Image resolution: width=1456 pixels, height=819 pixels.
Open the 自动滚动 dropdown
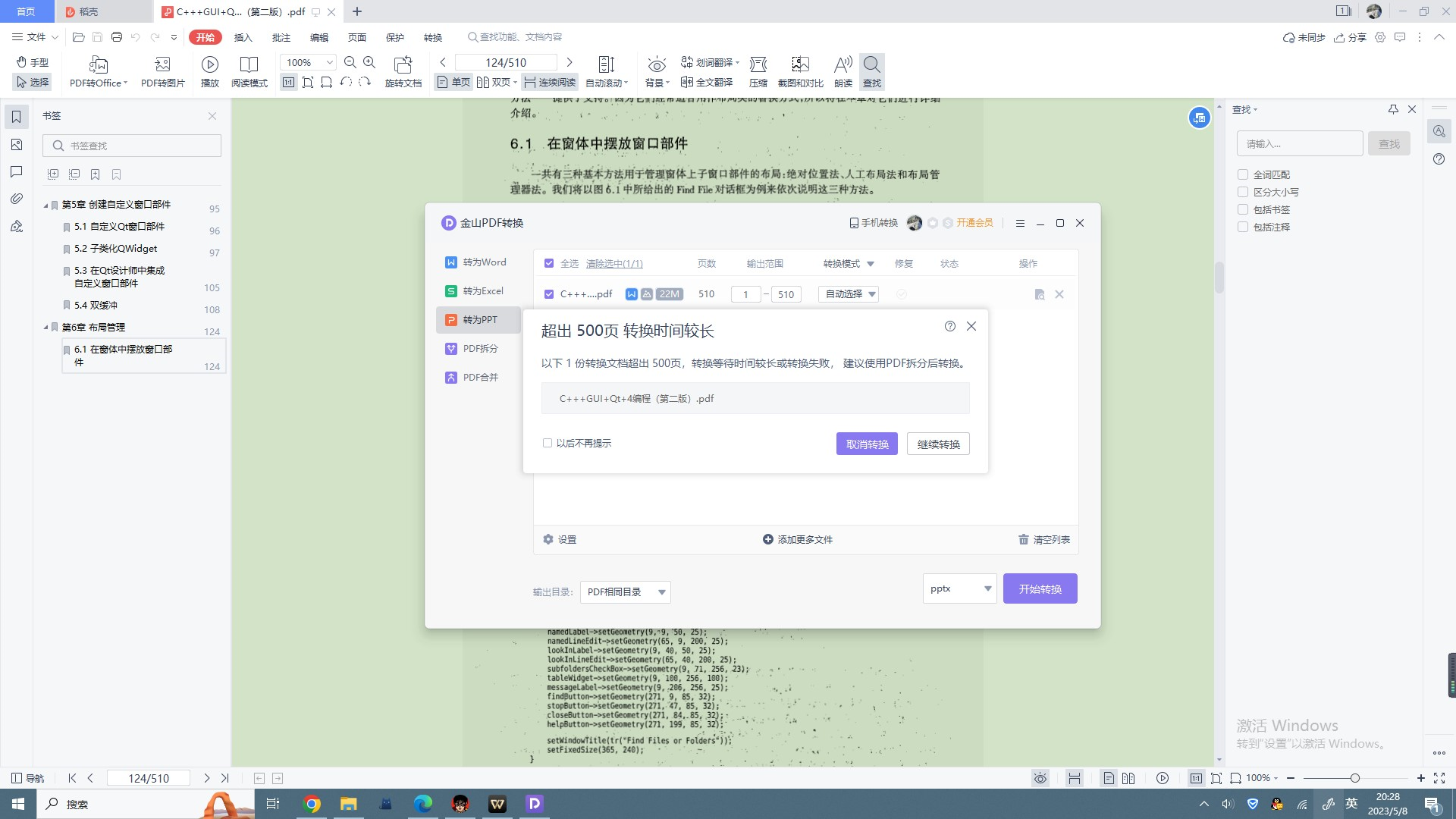click(x=607, y=83)
